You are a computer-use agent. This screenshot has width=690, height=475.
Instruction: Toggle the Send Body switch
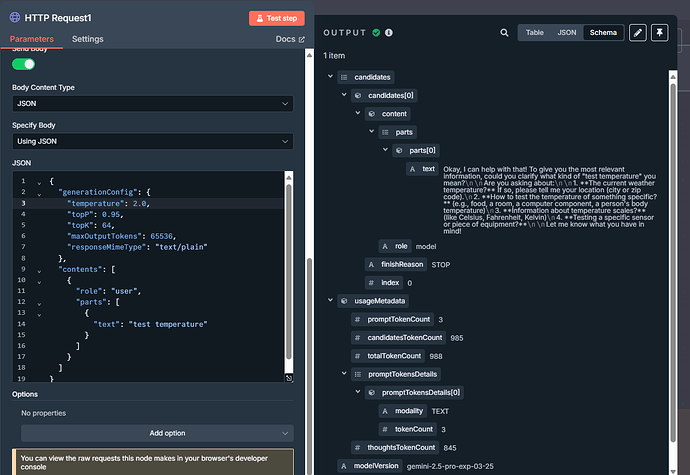point(23,64)
